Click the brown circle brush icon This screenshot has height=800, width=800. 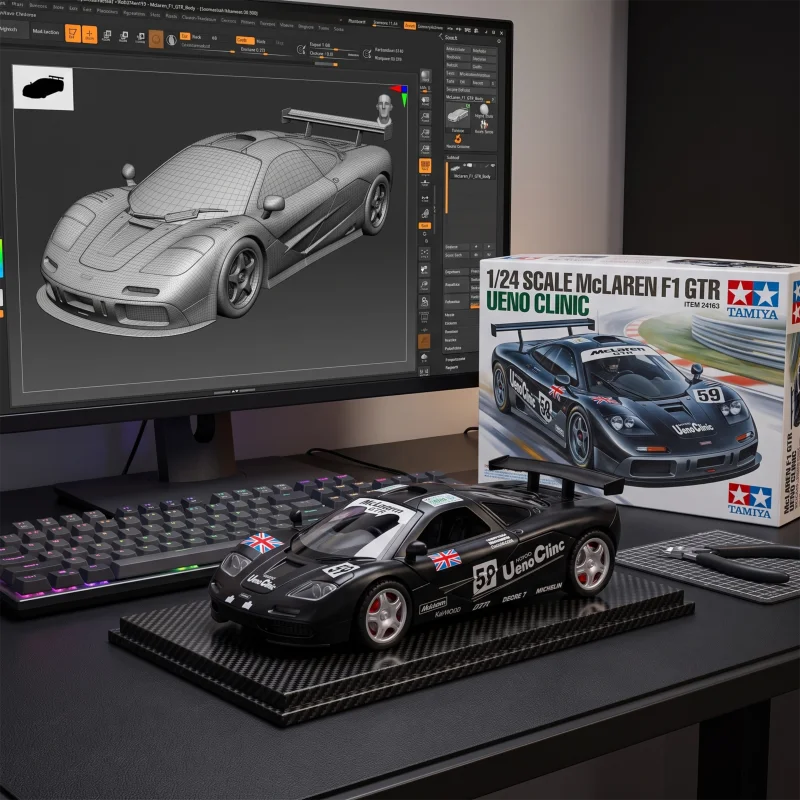(x=156, y=39)
